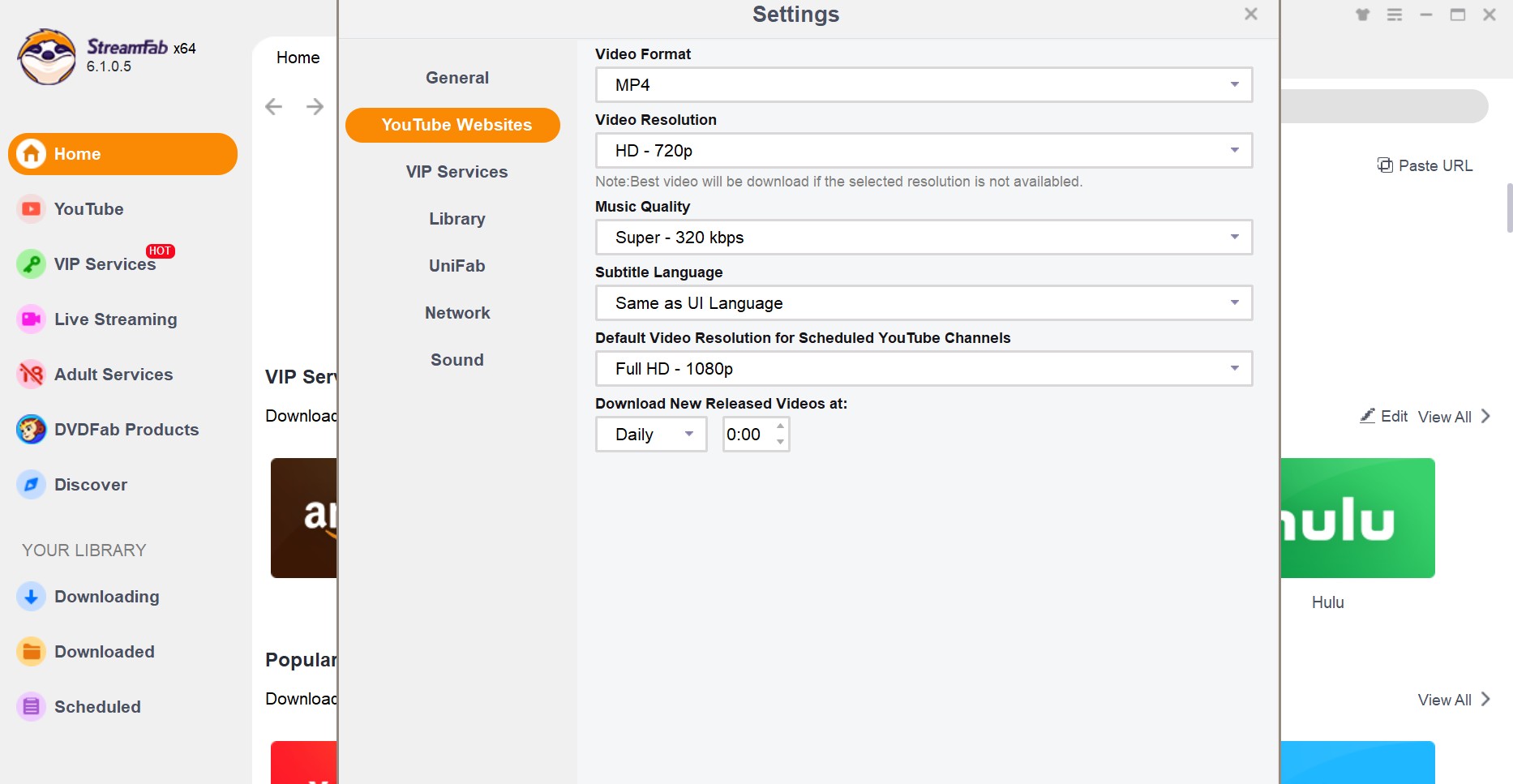The width and height of the screenshot is (1513, 784).
Task: Click the skin shirt icon in title bar
Action: coord(1363,15)
